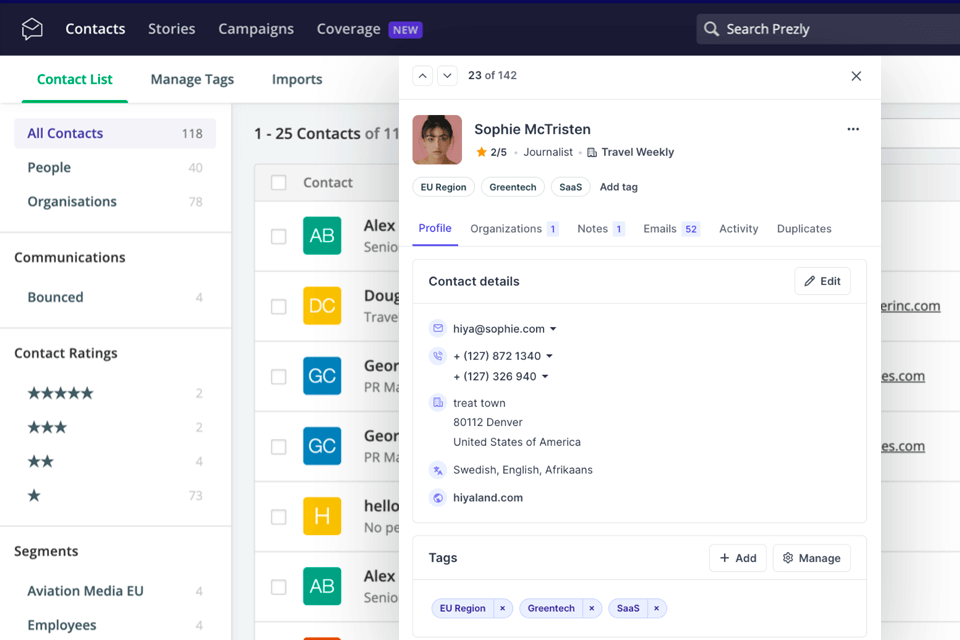Open the Duplicates tab in the panel
960x640 pixels.
point(804,228)
